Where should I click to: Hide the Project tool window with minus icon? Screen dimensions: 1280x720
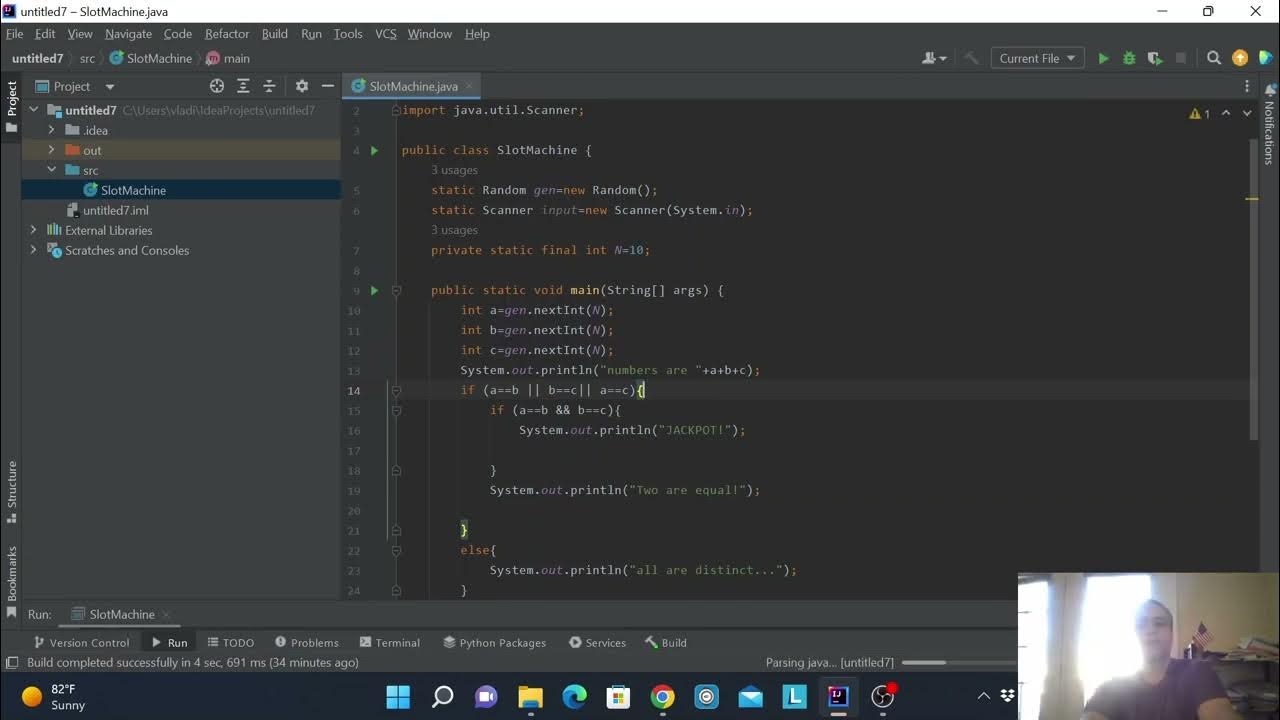pos(327,86)
